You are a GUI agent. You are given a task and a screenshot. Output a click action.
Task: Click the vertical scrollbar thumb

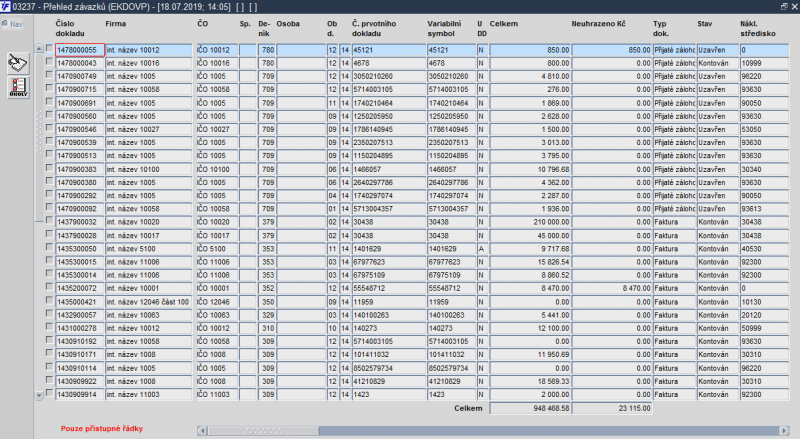39,137
